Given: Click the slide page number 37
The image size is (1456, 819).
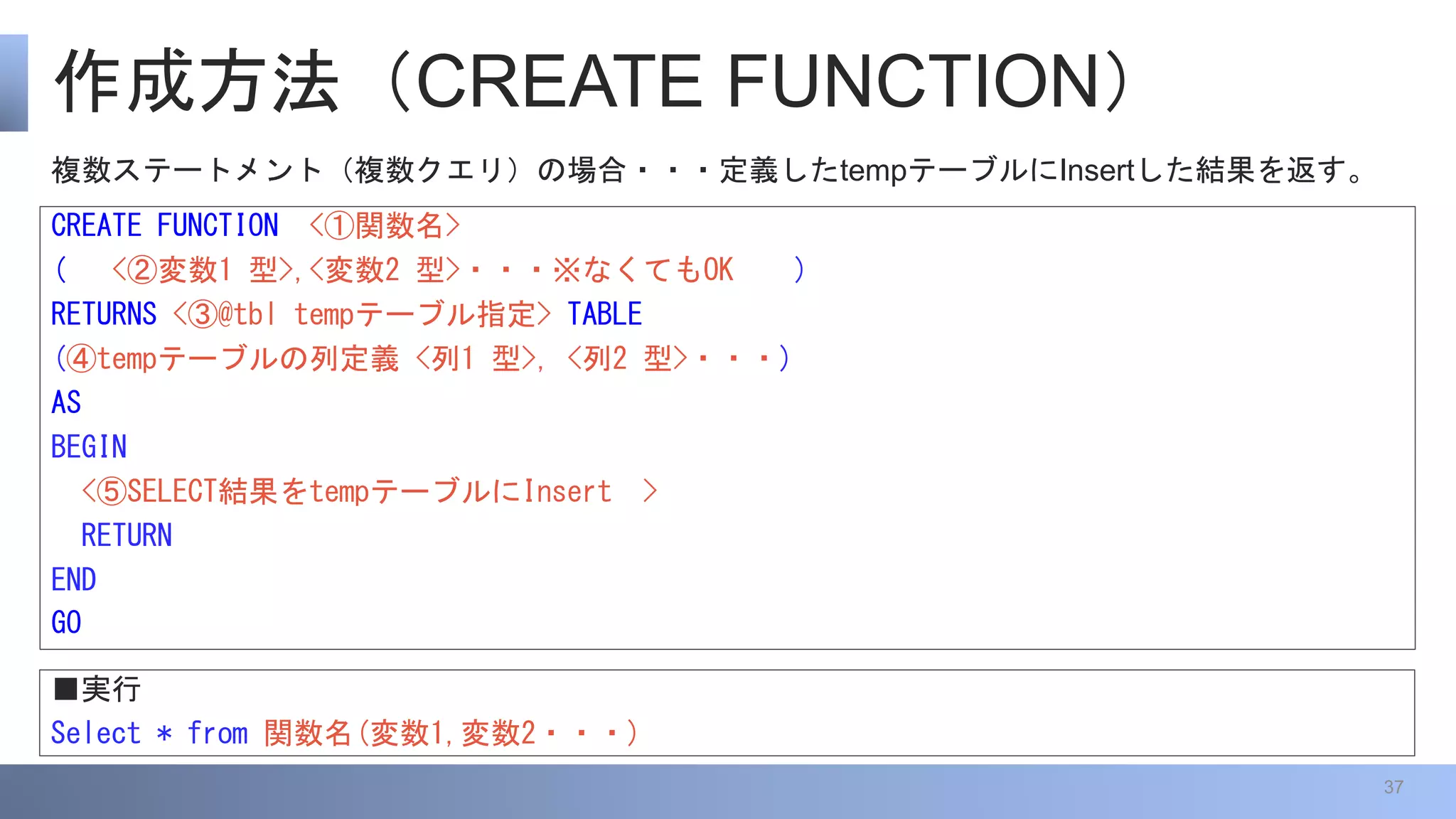Looking at the screenshot, I should point(1393,787).
